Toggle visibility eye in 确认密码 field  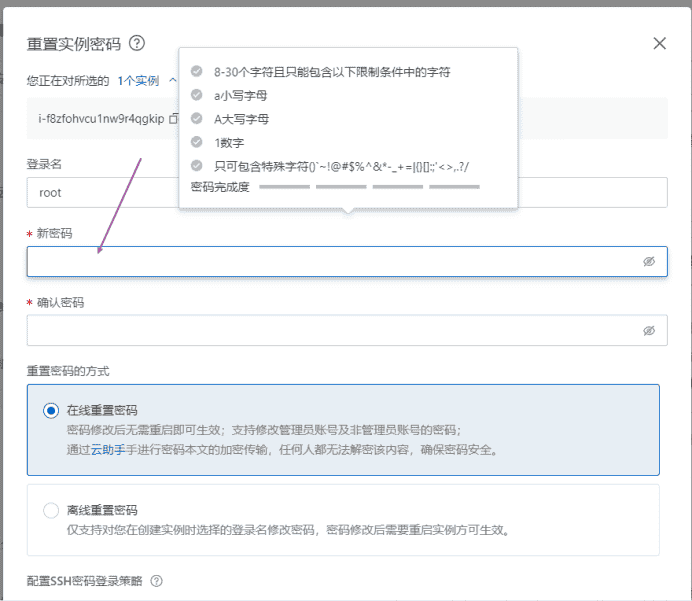coord(648,330)
